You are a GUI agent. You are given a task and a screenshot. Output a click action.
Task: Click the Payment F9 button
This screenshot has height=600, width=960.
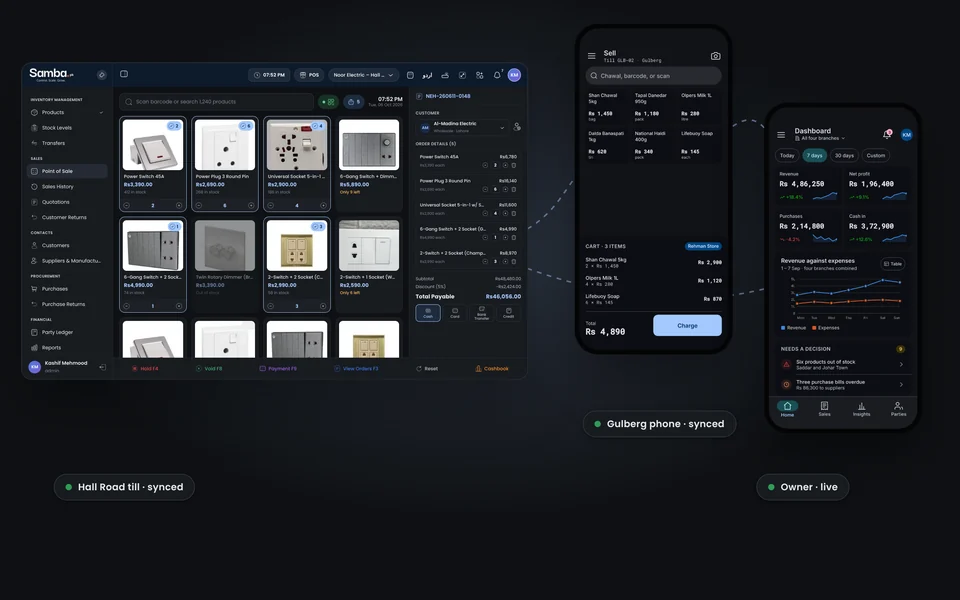click(278, 369)
